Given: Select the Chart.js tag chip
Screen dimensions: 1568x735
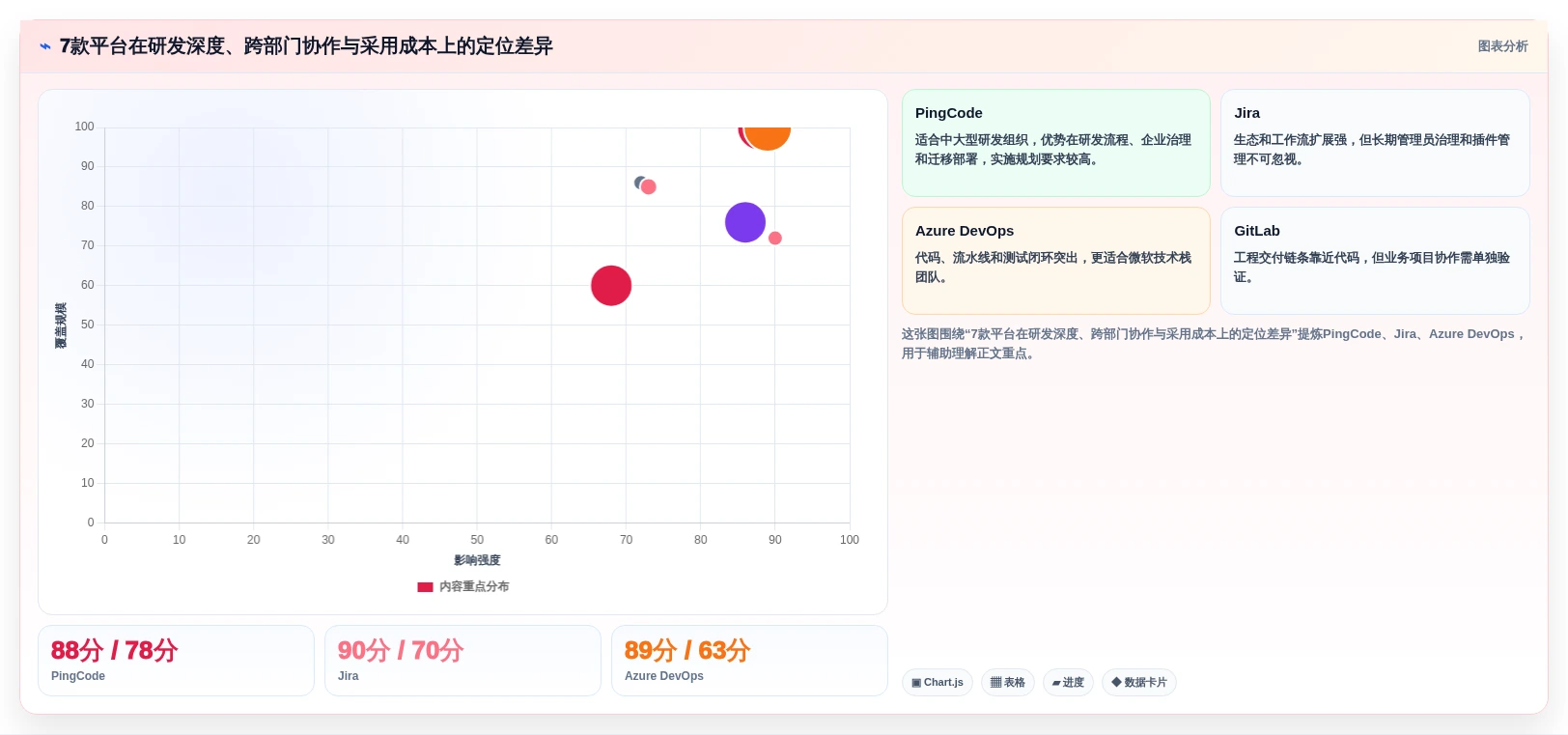Looking at the screenshot, I should [938, 683].
